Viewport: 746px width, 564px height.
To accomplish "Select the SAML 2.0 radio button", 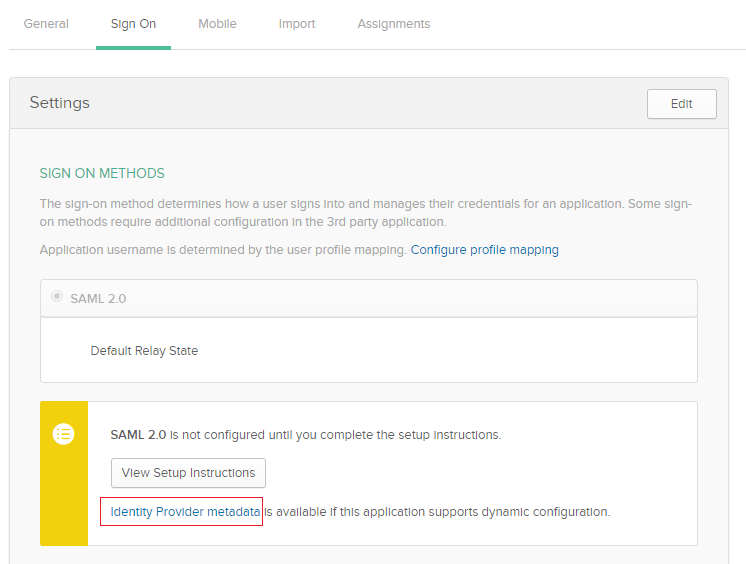I will [57, 297].
